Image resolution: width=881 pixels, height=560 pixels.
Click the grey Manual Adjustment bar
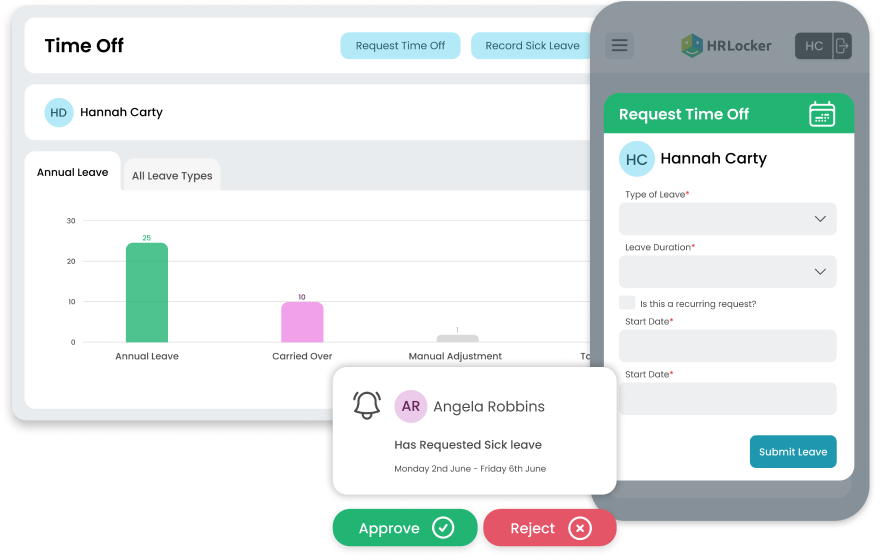click(x=457, y=338)
